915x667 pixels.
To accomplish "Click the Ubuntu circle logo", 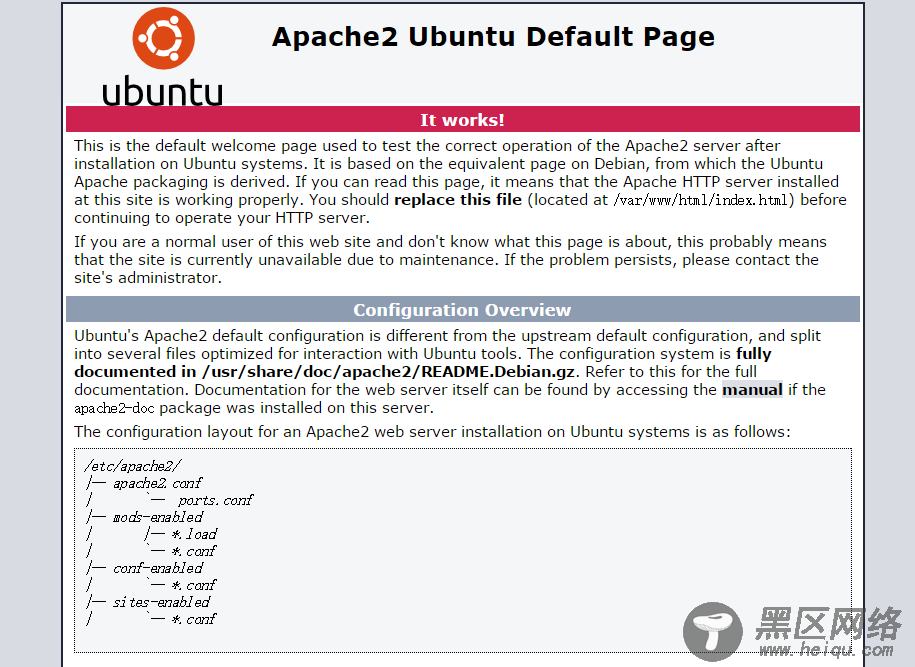I will [x=163, y=39].
